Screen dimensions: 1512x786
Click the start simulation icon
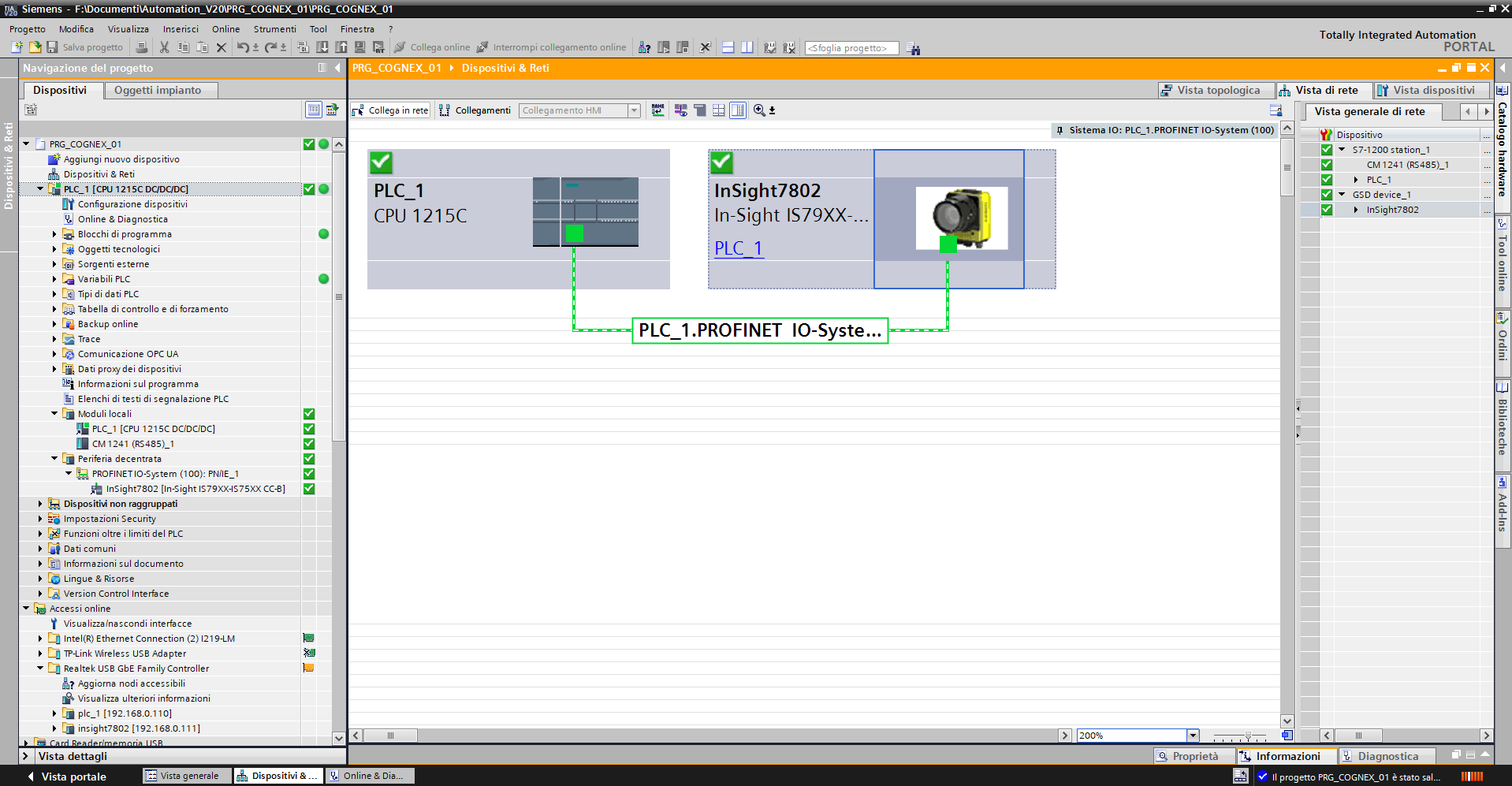coord(359,47)
